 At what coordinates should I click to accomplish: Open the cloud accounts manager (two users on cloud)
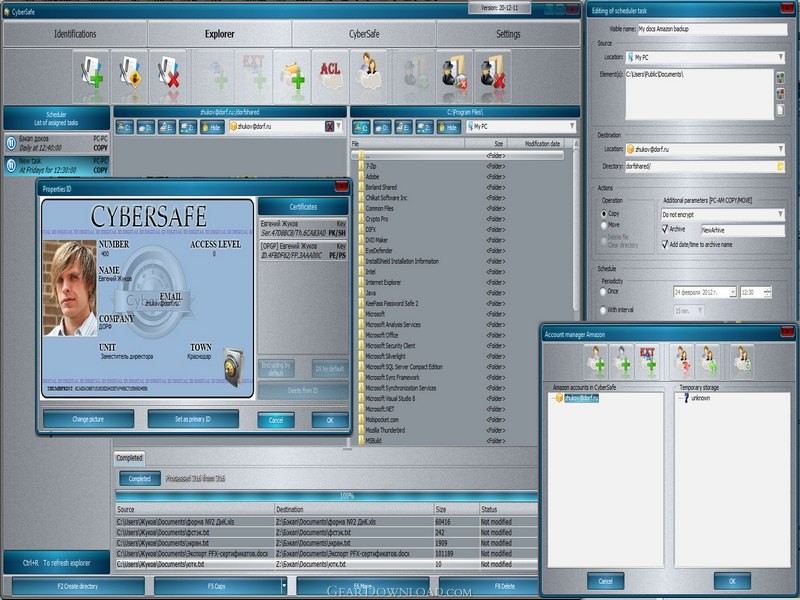(x=368, y=77)
